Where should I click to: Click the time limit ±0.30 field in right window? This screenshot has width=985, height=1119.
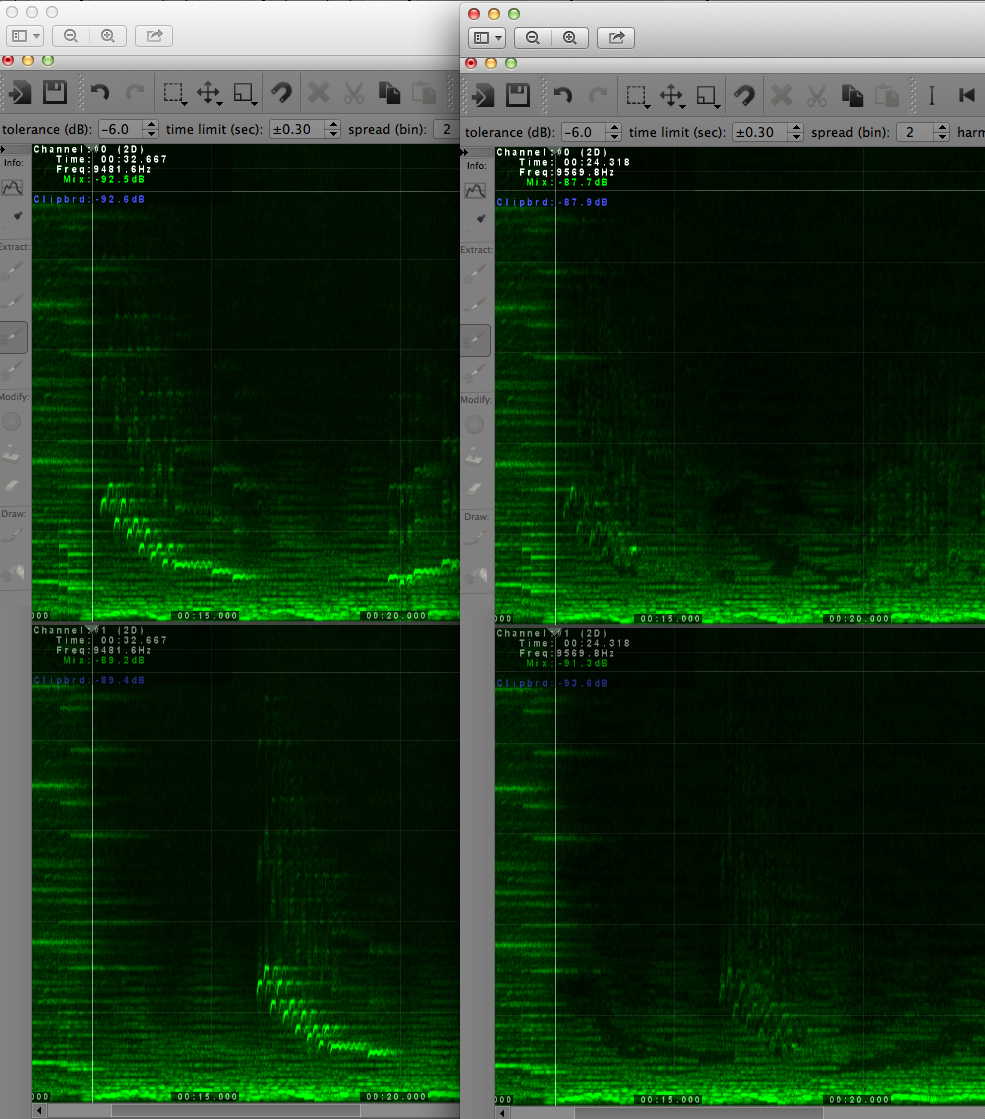[x=761, y=132]
